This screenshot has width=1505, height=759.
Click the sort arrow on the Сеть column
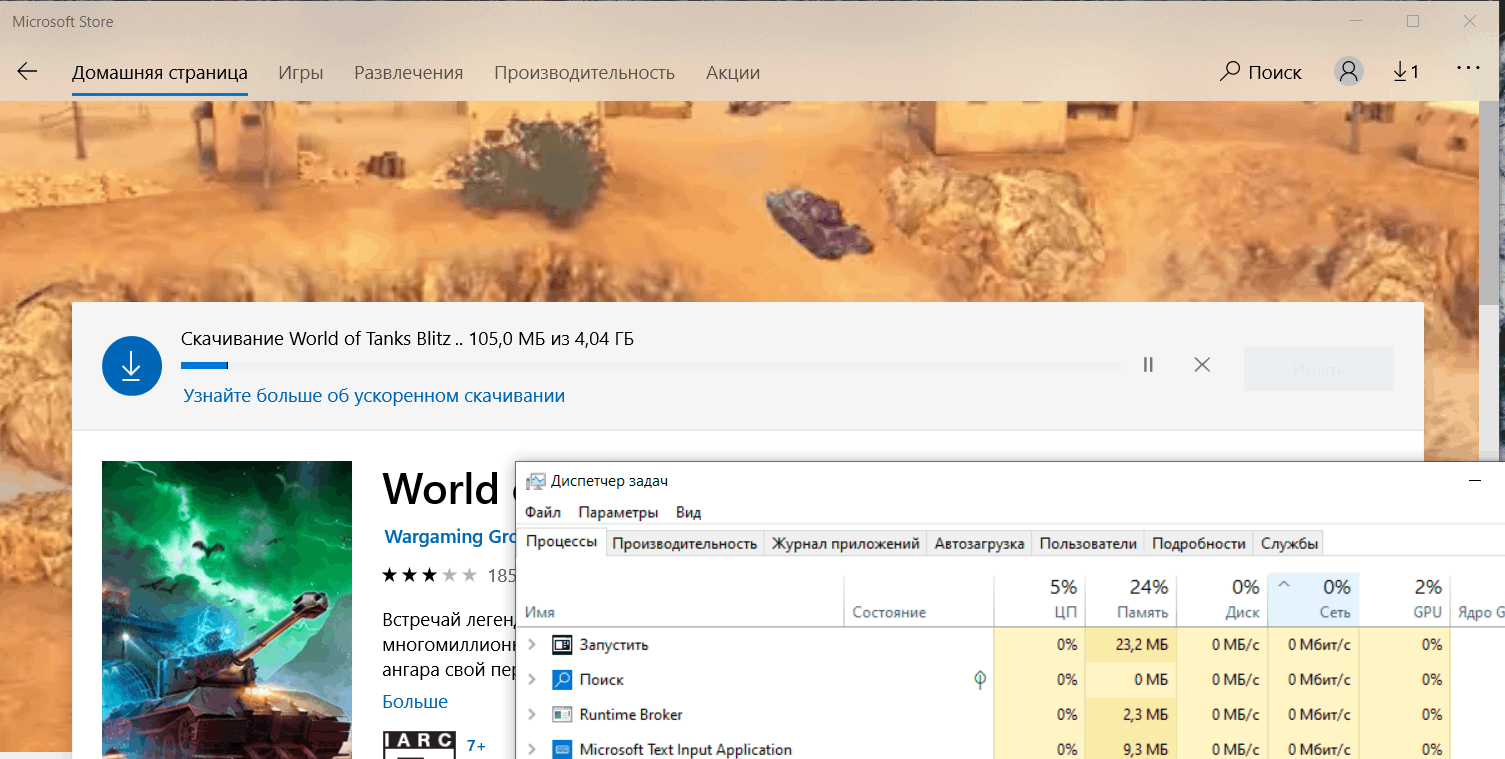1284,584
